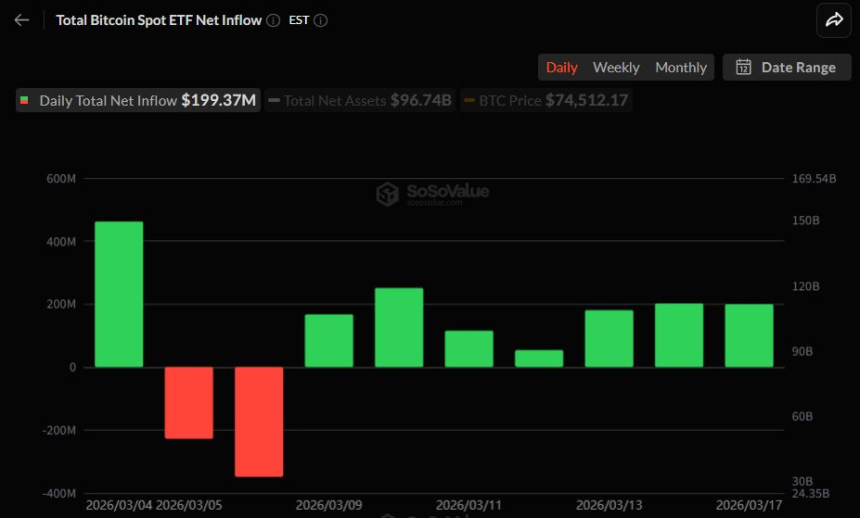The height and width of the screenshot is (518, 860).
Task: Toggle the Daily Total Net Inflow legend
Action: click(x=138, y=100)
